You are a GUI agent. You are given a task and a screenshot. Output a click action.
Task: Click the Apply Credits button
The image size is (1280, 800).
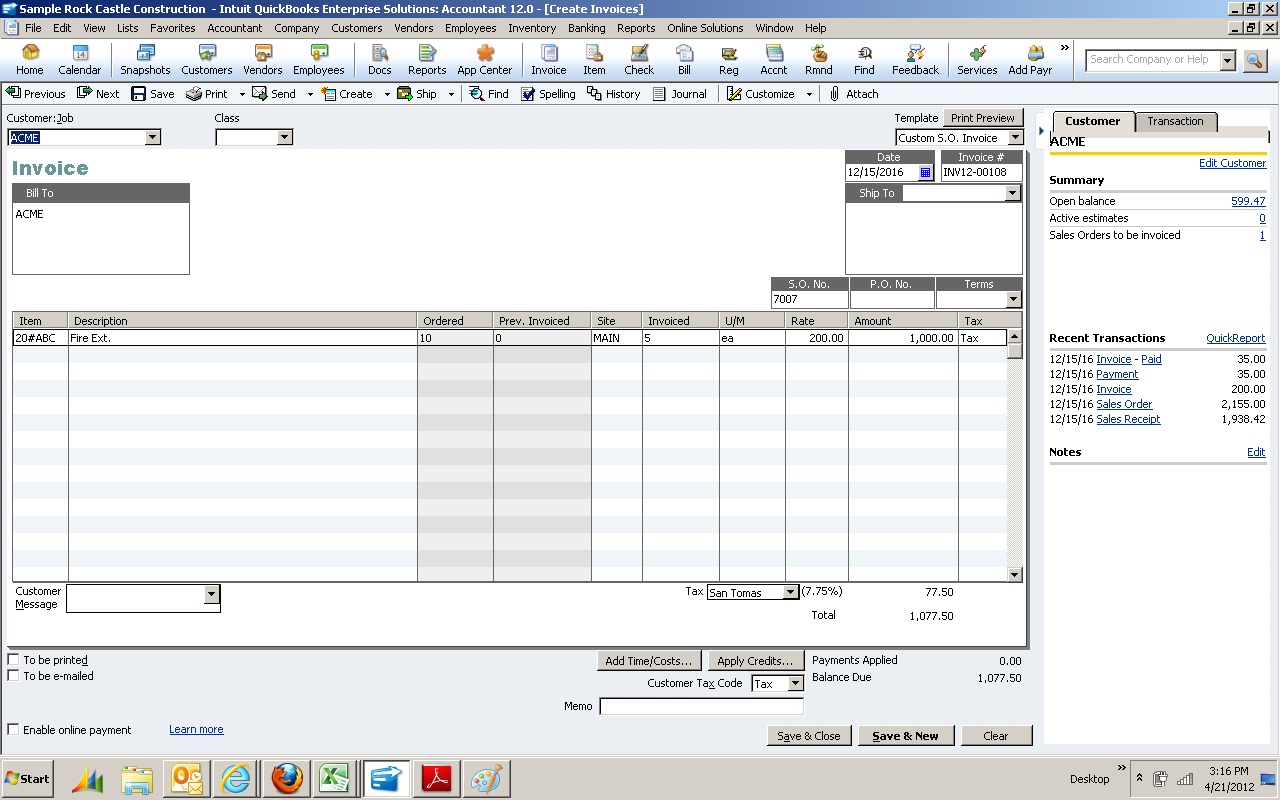755,661
